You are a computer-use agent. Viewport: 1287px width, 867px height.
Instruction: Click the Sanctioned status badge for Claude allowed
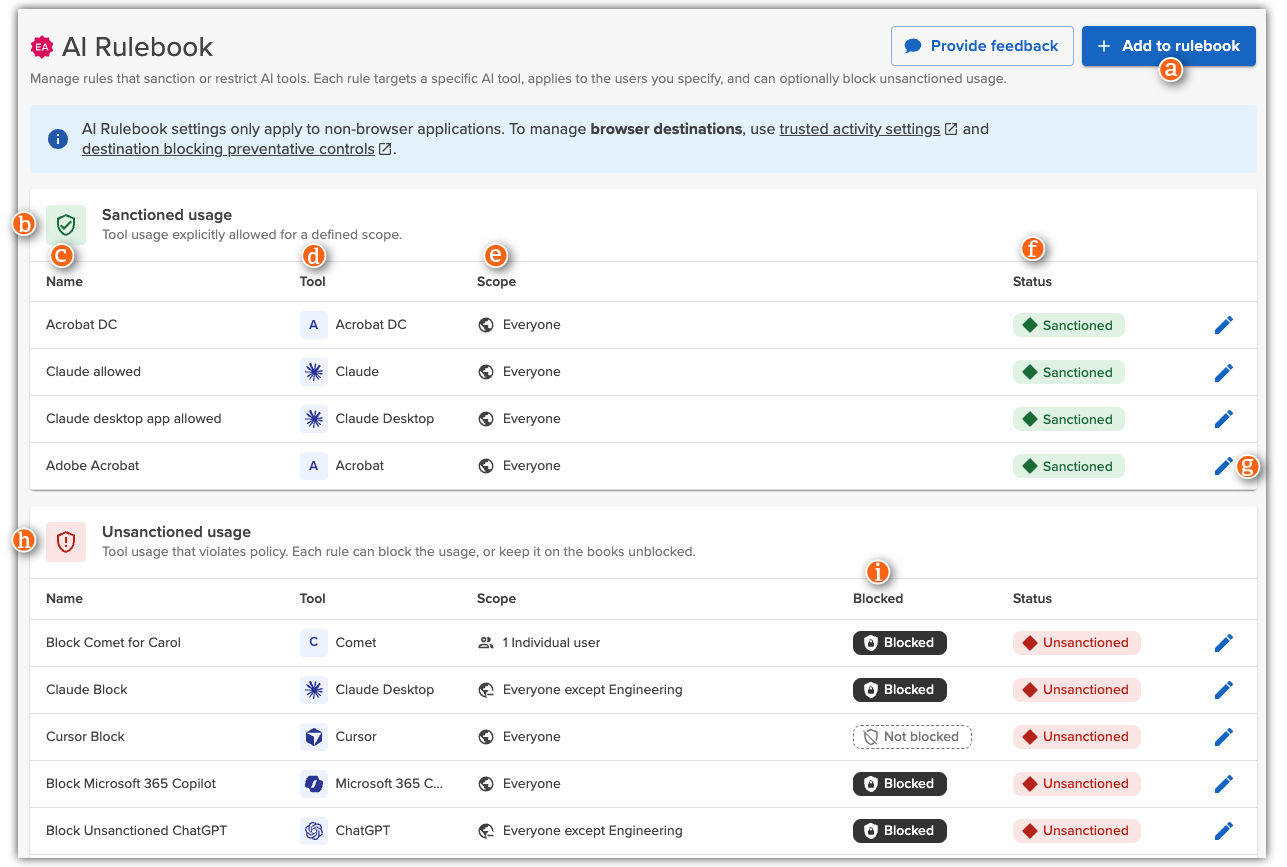(x=1069, y=372)
